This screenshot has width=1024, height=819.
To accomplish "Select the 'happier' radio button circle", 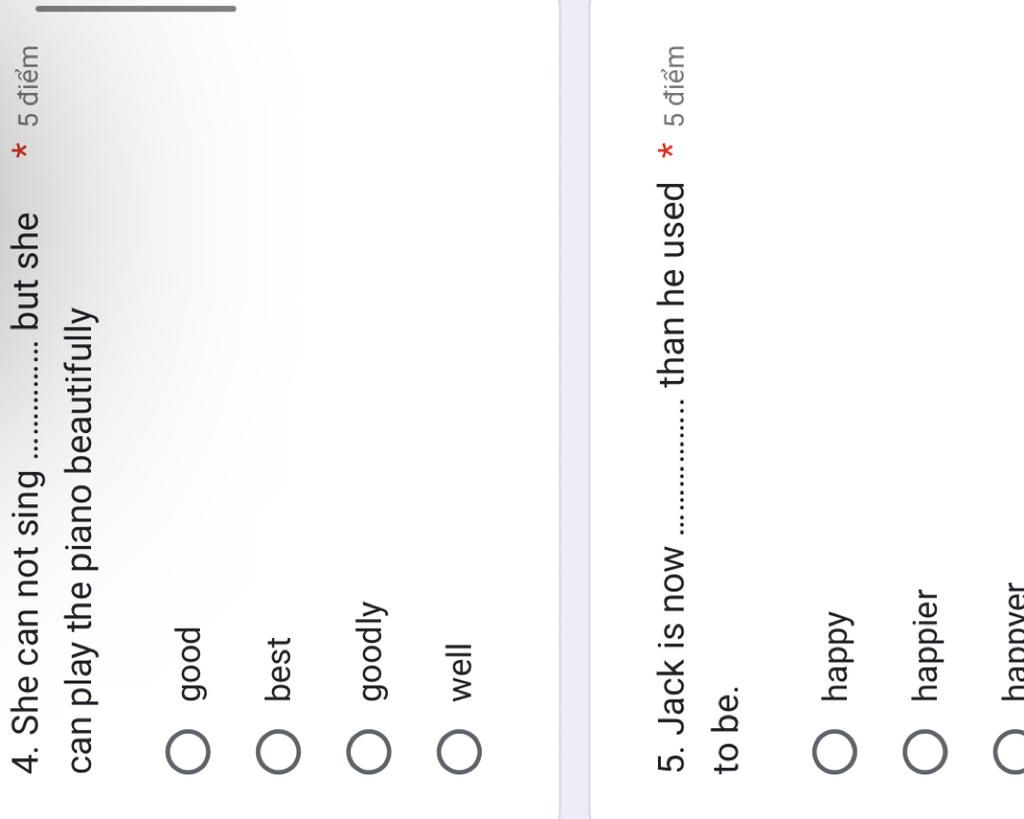I will click(x=925, y=752).
